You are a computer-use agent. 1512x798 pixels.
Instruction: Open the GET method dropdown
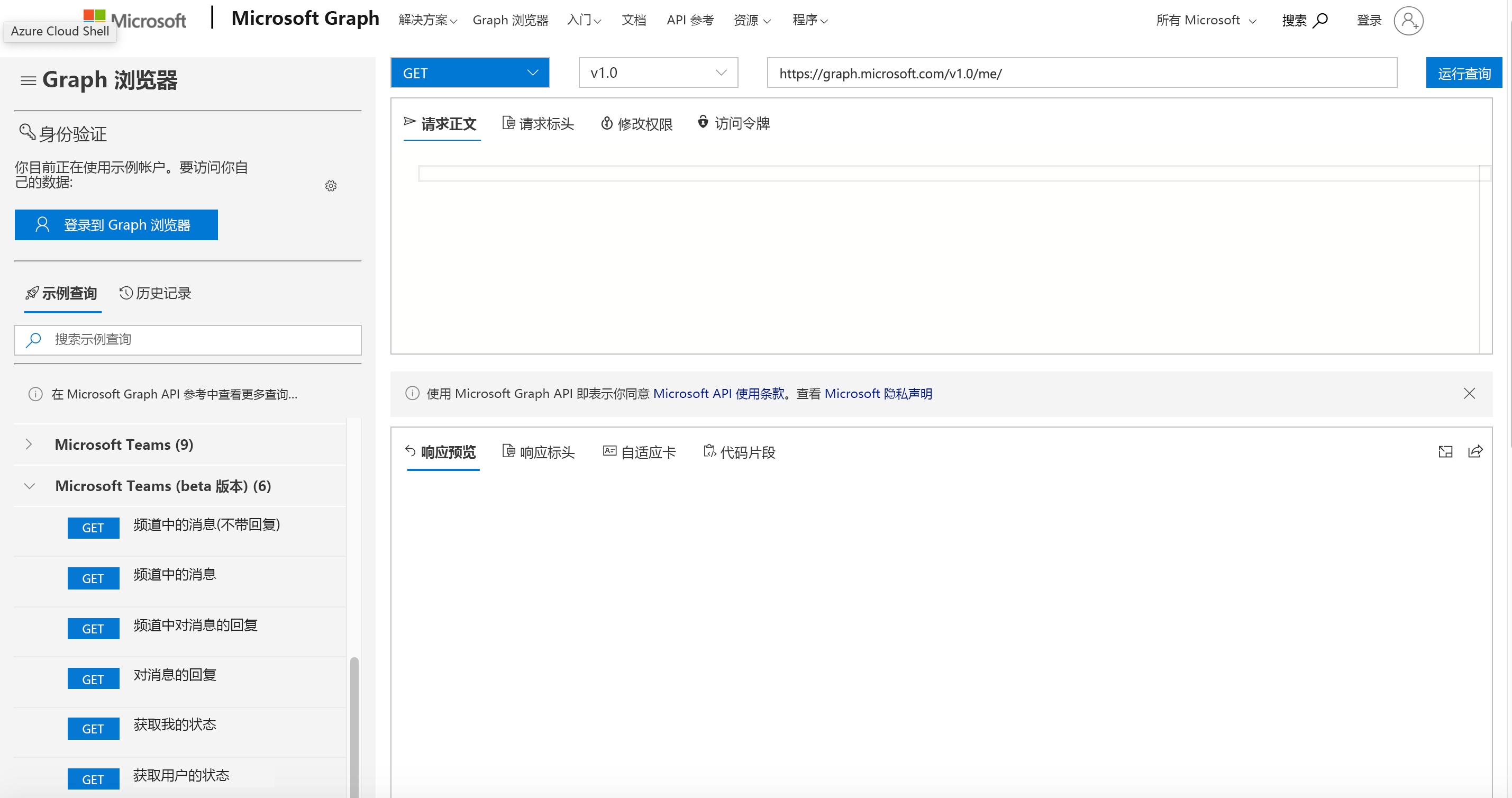pos(470,72)
